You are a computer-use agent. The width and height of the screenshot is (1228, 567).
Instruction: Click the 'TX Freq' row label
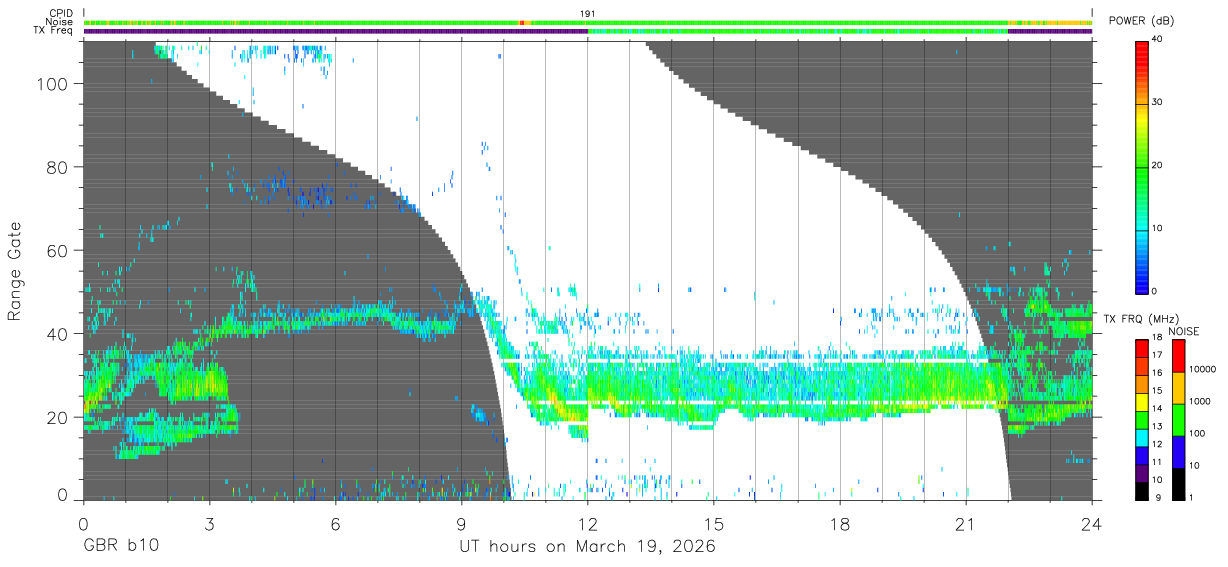(52, 31)
